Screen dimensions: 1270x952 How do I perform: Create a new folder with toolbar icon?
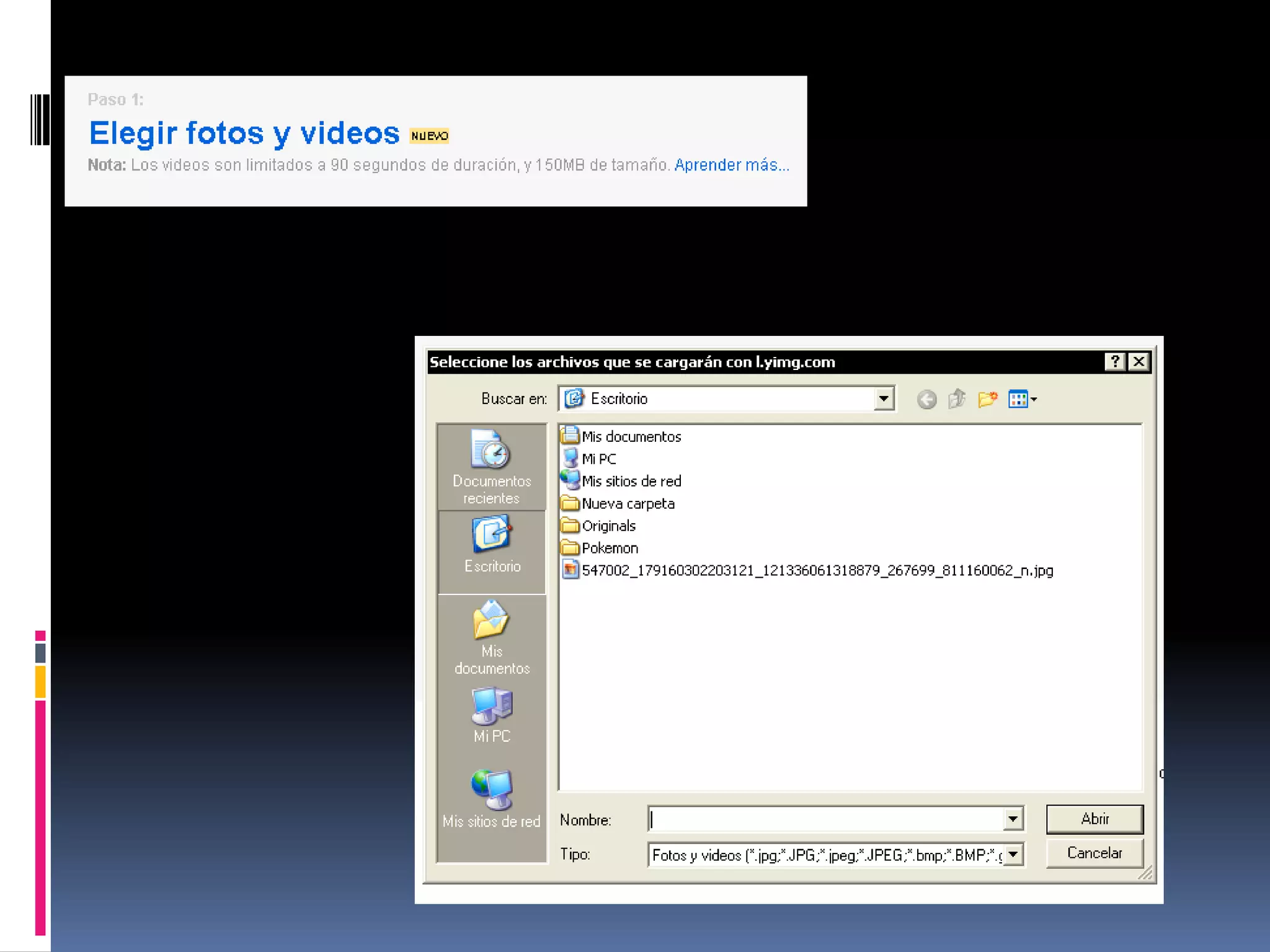point(987,399)
